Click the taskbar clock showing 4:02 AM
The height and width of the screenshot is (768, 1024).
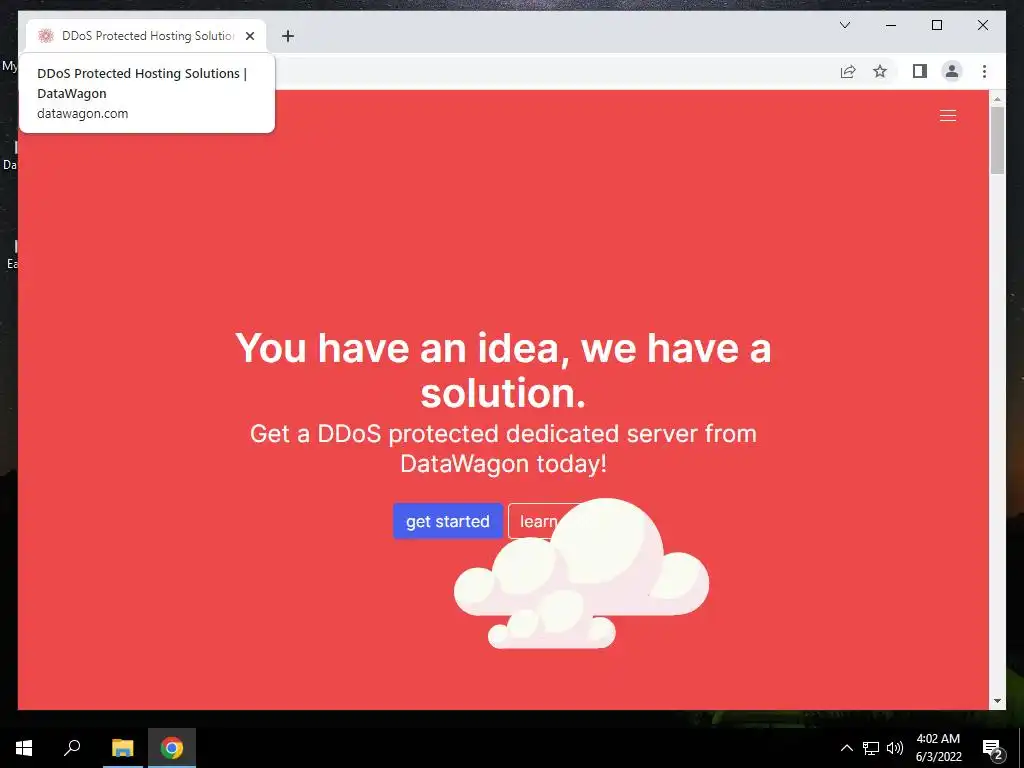[x=938, y=748]
